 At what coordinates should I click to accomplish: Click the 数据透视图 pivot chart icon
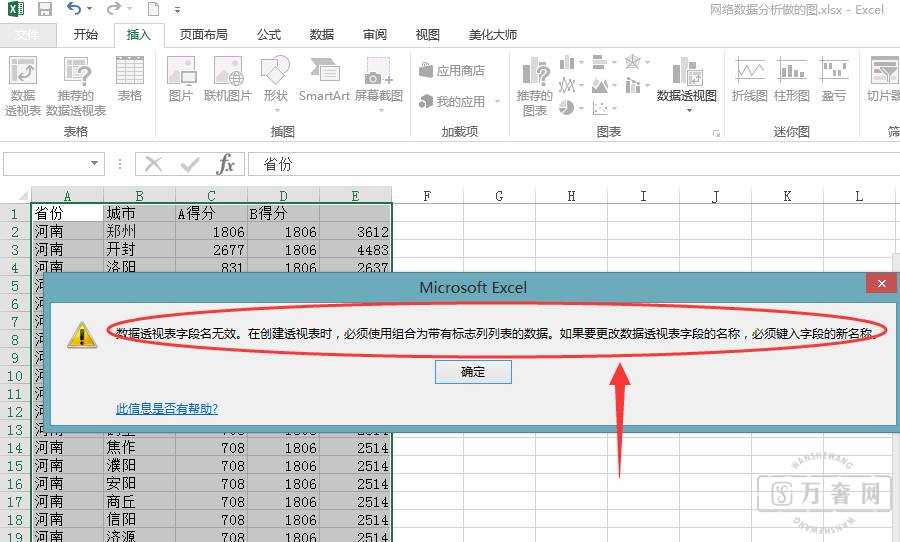(687, 83)
